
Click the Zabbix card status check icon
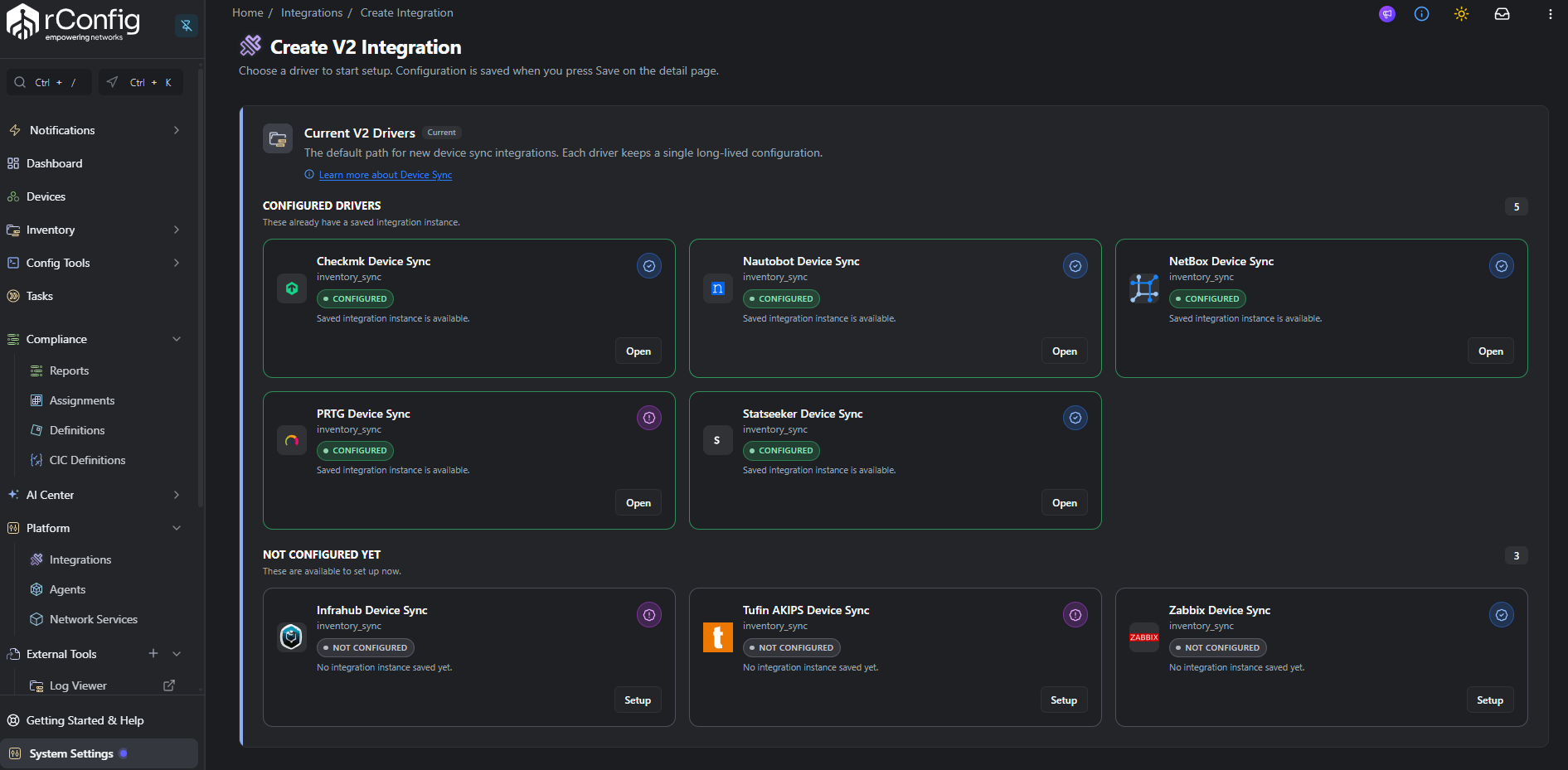pyautogui.click(x=1502, y=615)
